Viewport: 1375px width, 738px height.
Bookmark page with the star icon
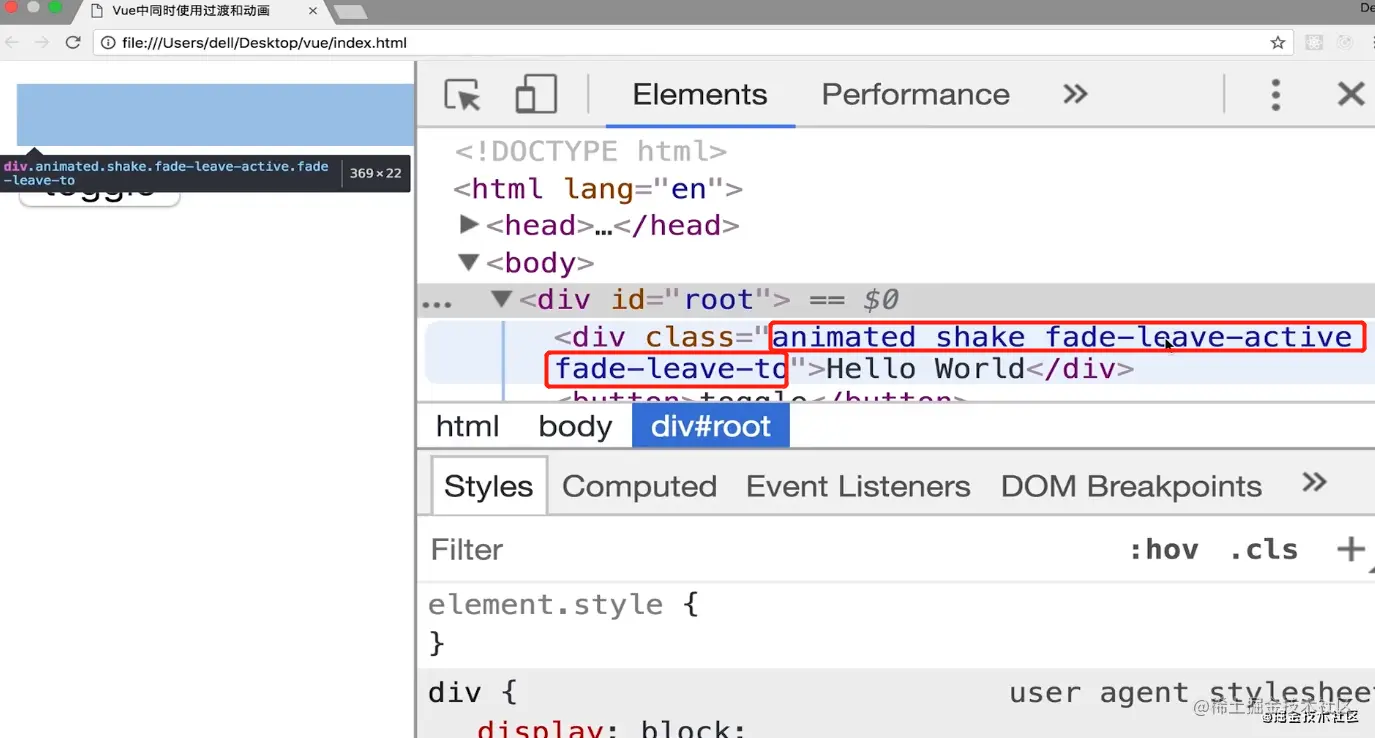1277,43
